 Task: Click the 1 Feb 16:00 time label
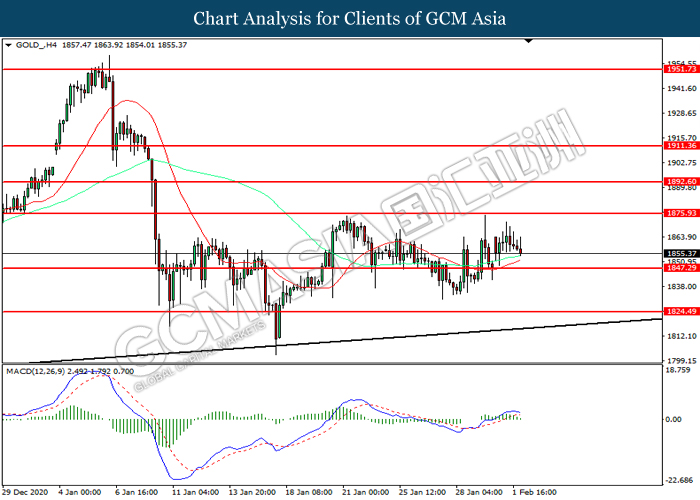(x=534, y=492)
